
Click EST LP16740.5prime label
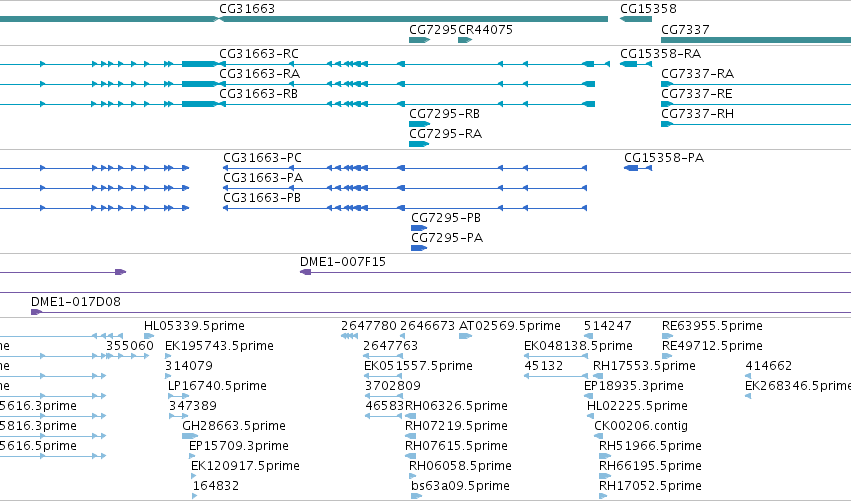pos(217,386)
